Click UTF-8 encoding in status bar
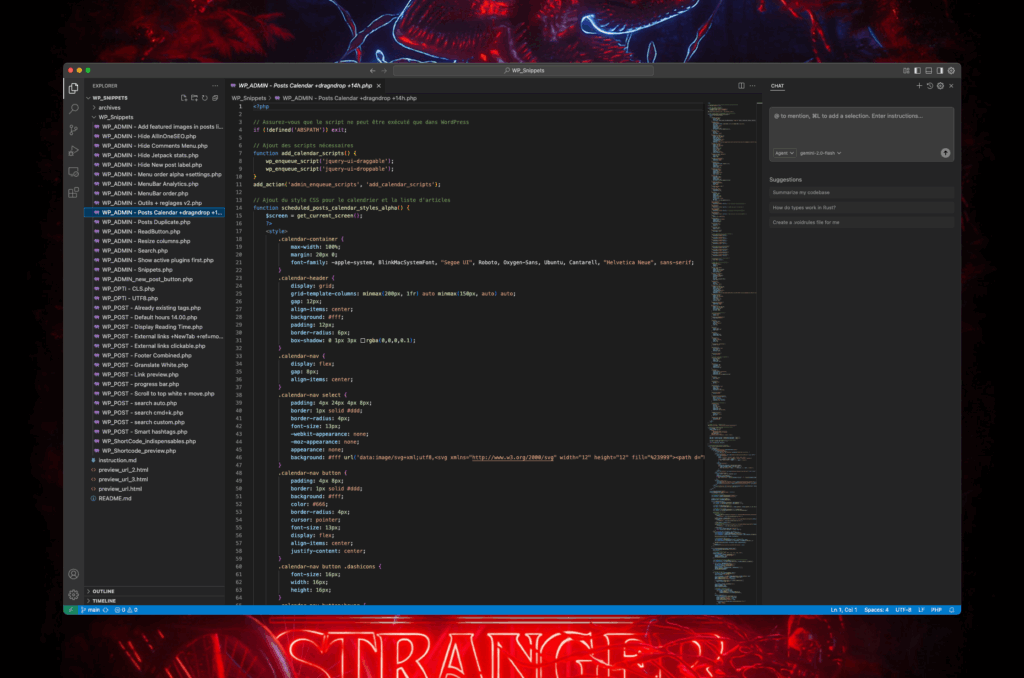The width and height of the screenshot is (1024, 678). (x=903, y=610)
